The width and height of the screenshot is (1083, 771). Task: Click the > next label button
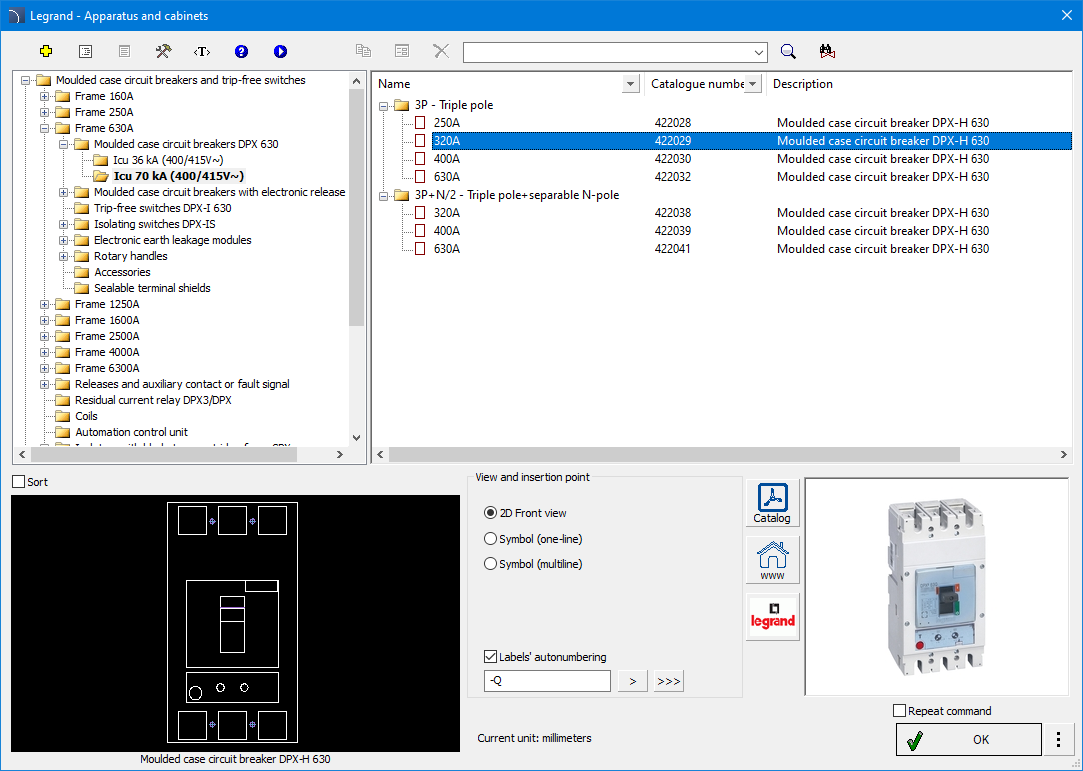click(x=633, y=681)
